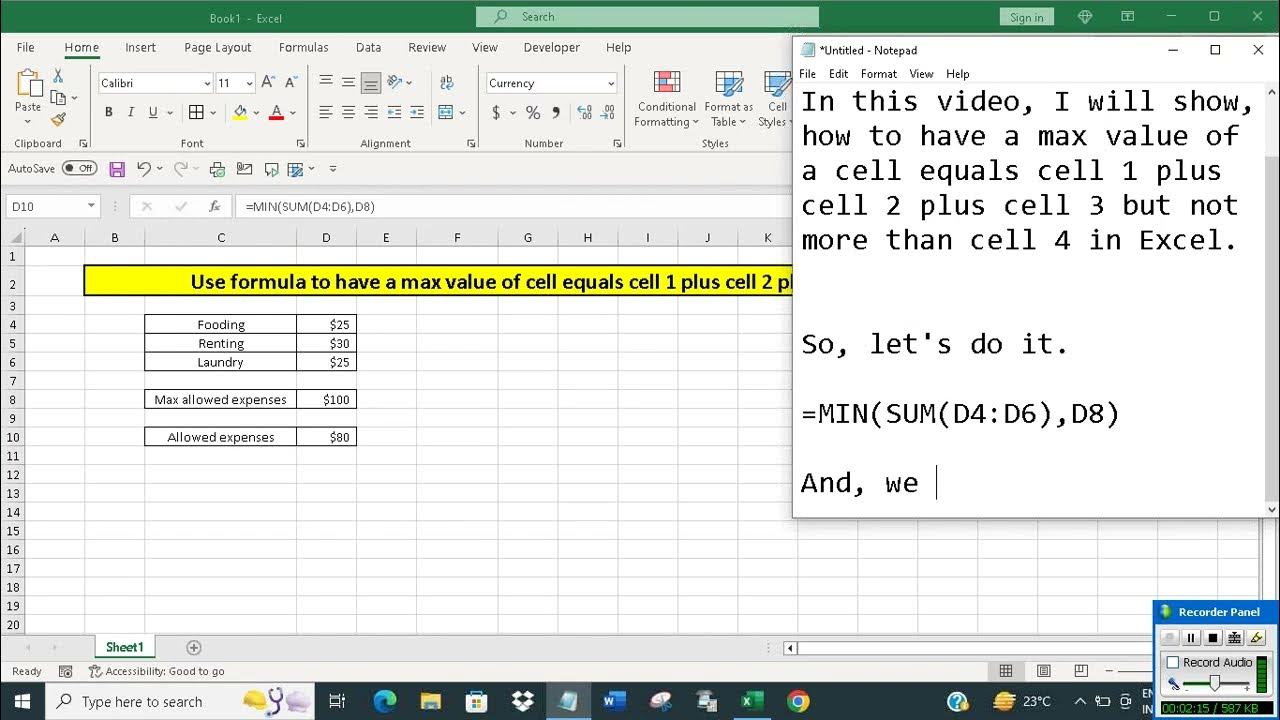
Task: Toggle the AutoSave switch
Action: 79,169
